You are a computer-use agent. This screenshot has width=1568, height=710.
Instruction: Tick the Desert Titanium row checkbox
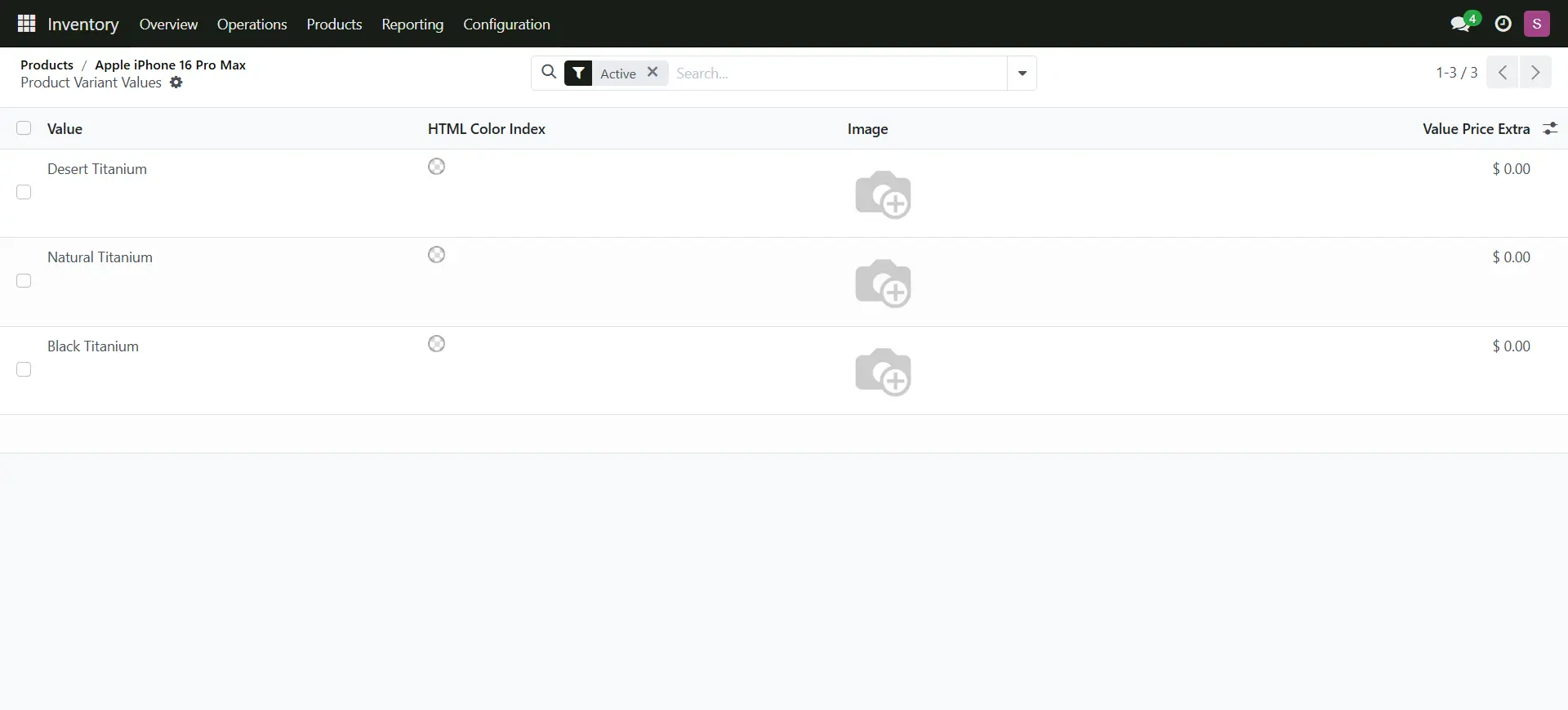(24, 192)
